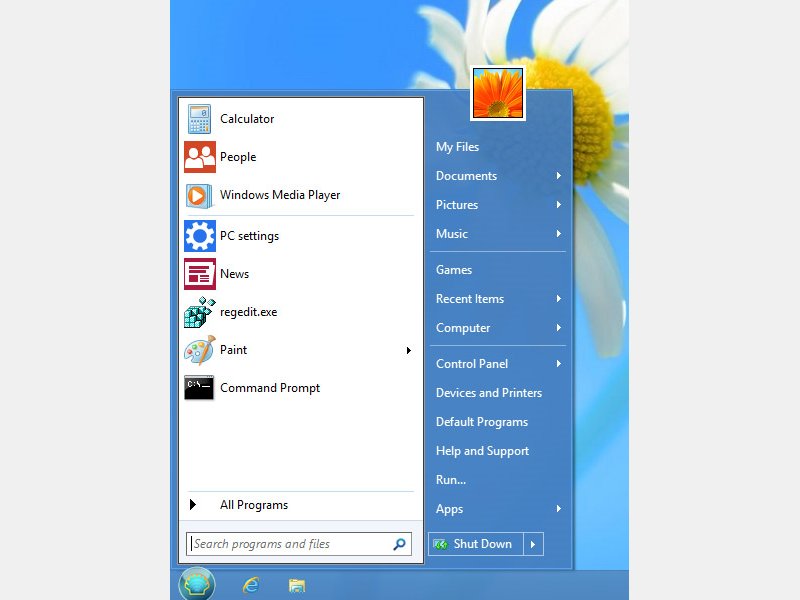Click the Shut Down power icon
The image size is (800, 600).
coord(440,544)
